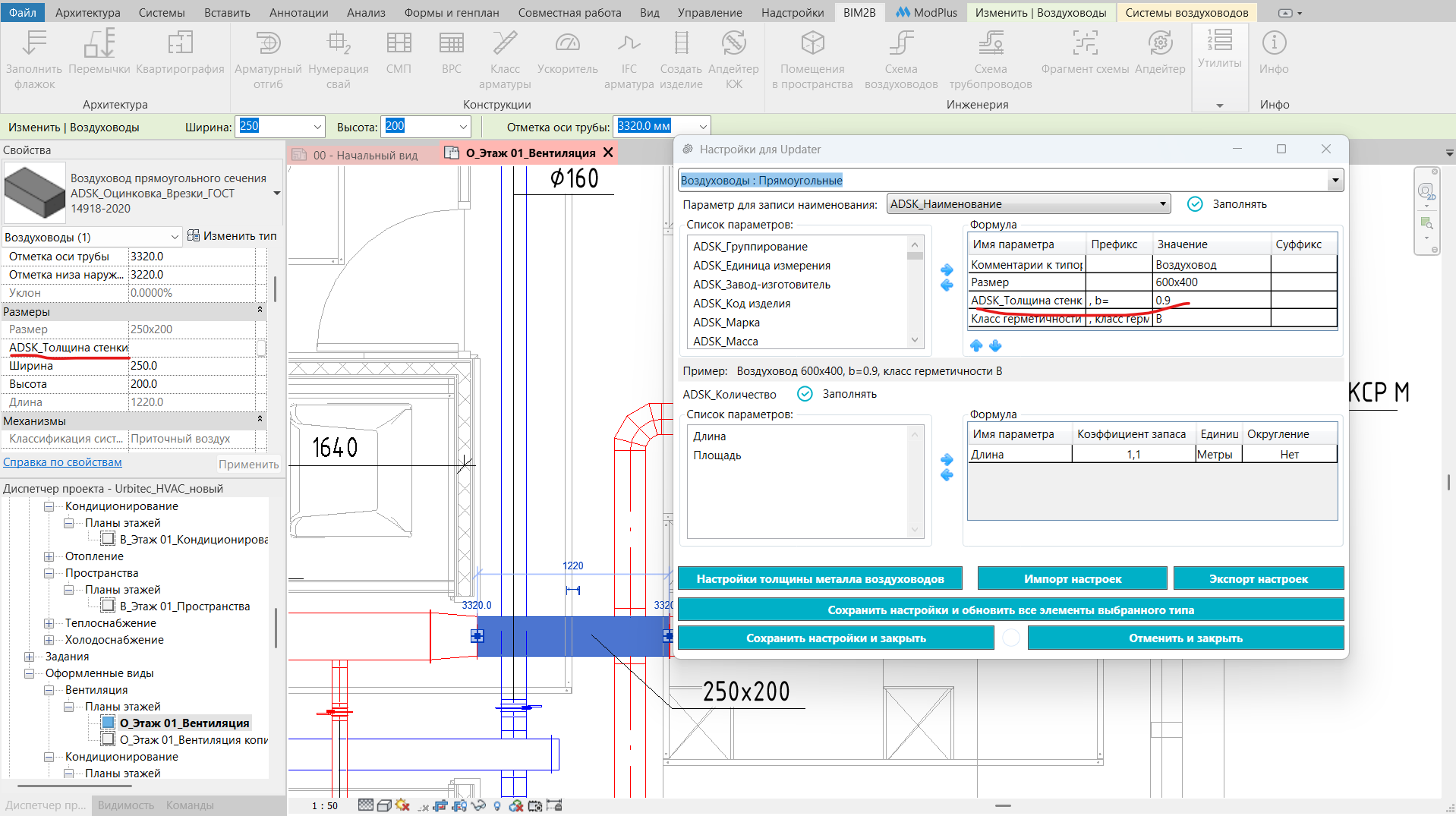Open the Воздуховоды (1) filter dropdown

(x=175, y=238)
